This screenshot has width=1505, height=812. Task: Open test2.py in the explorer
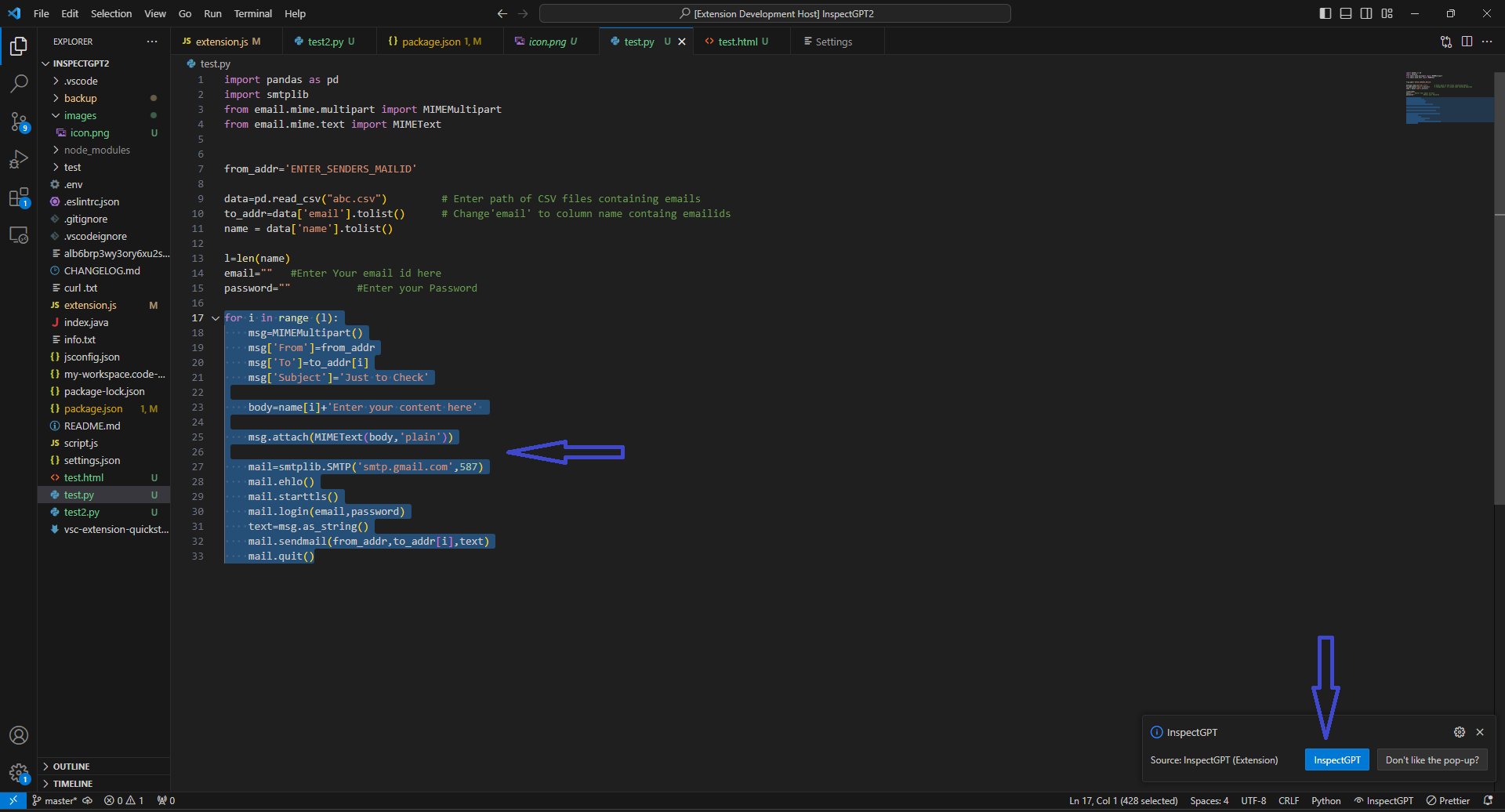pyautogui.click(x=103, y=512)
